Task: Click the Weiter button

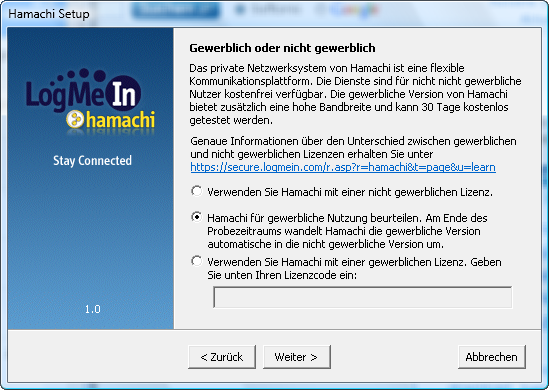Action: pyautogui.click(x=296, y=357)
